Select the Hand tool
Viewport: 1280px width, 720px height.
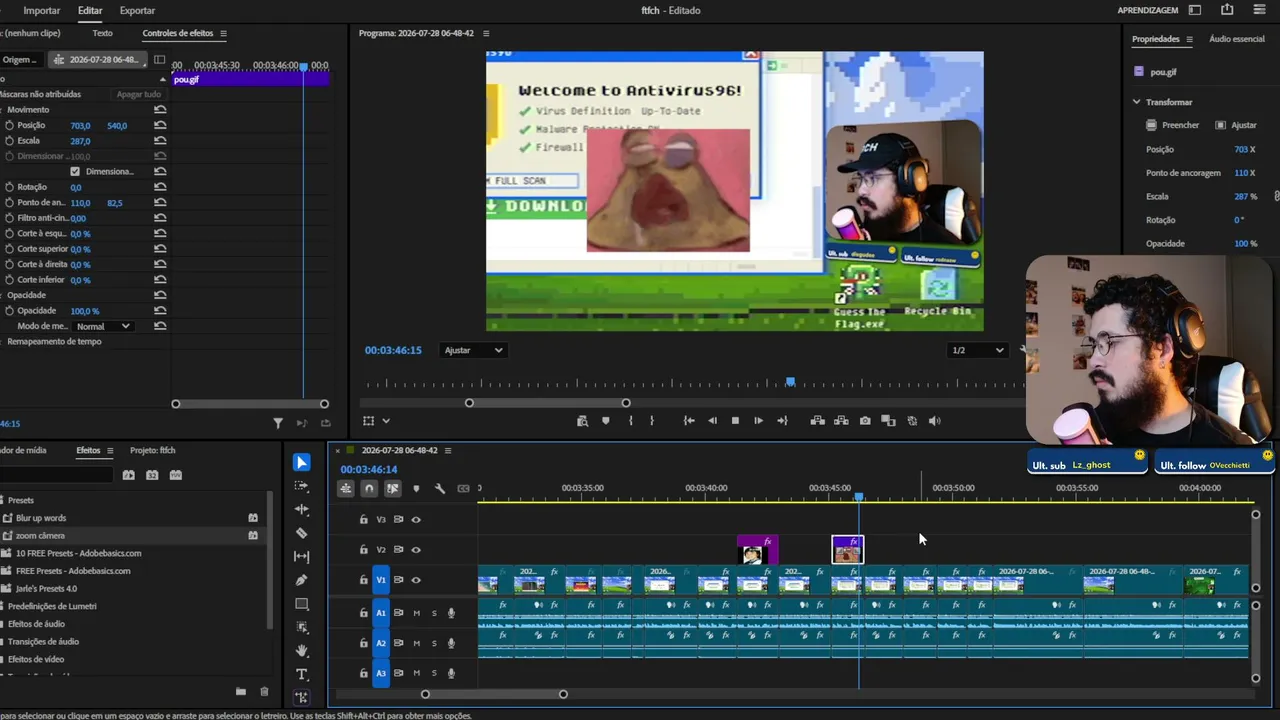(302, 651)
